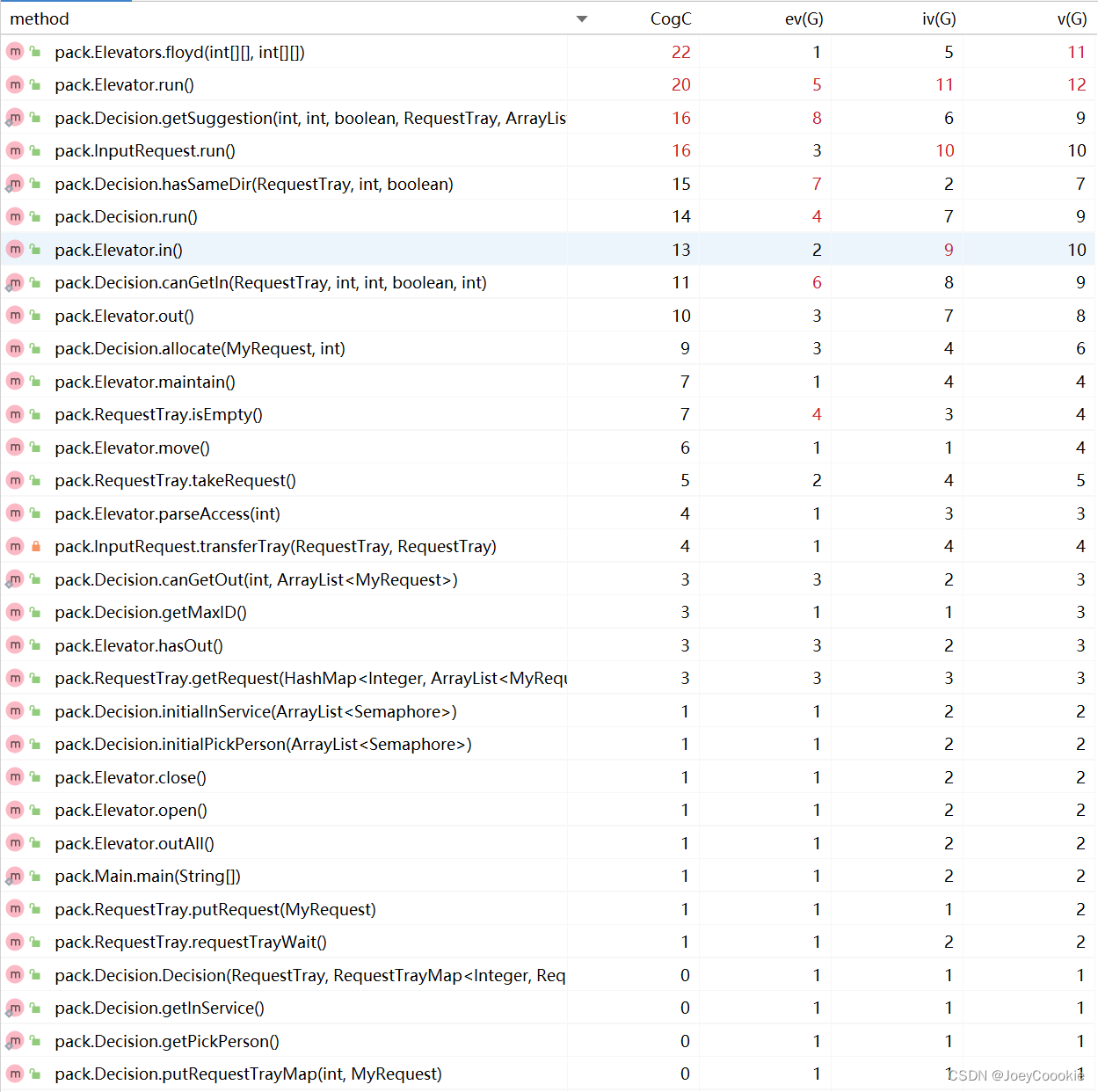Click method icon for pack.Decision.getPickPerson() row

tap(15, 1041)
